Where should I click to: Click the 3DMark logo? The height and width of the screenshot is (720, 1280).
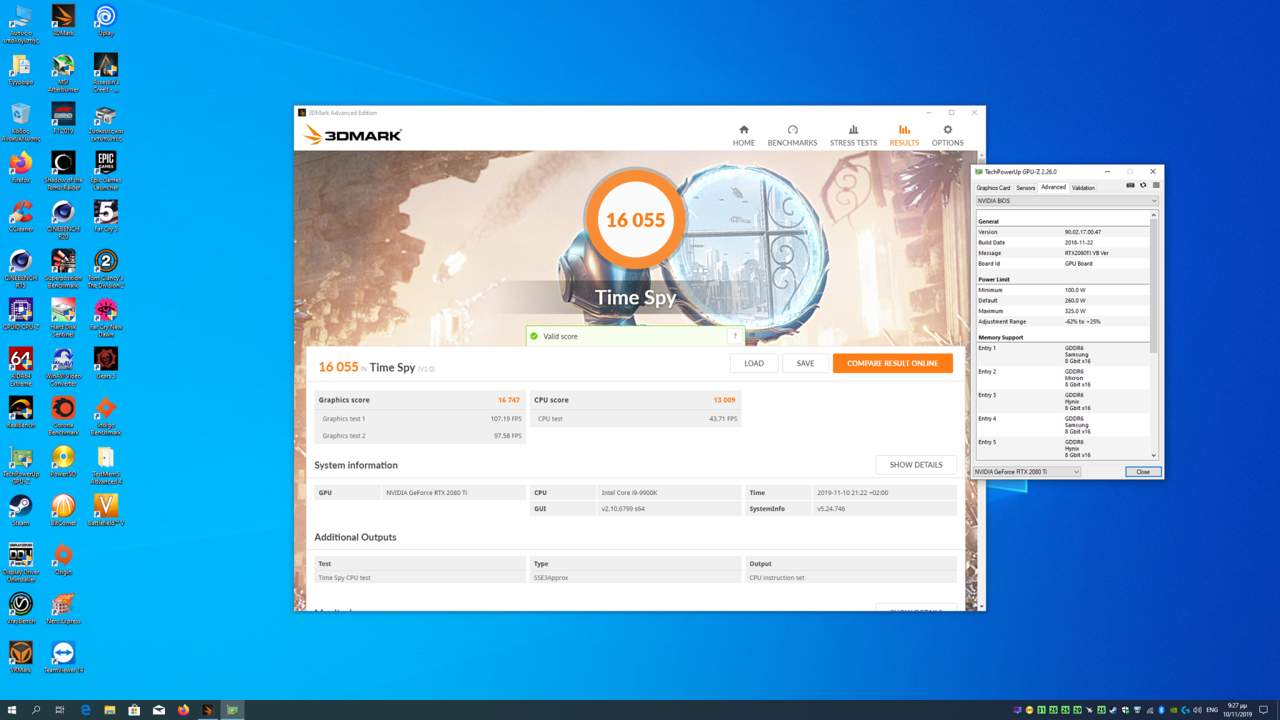click(x=352, y=135)
